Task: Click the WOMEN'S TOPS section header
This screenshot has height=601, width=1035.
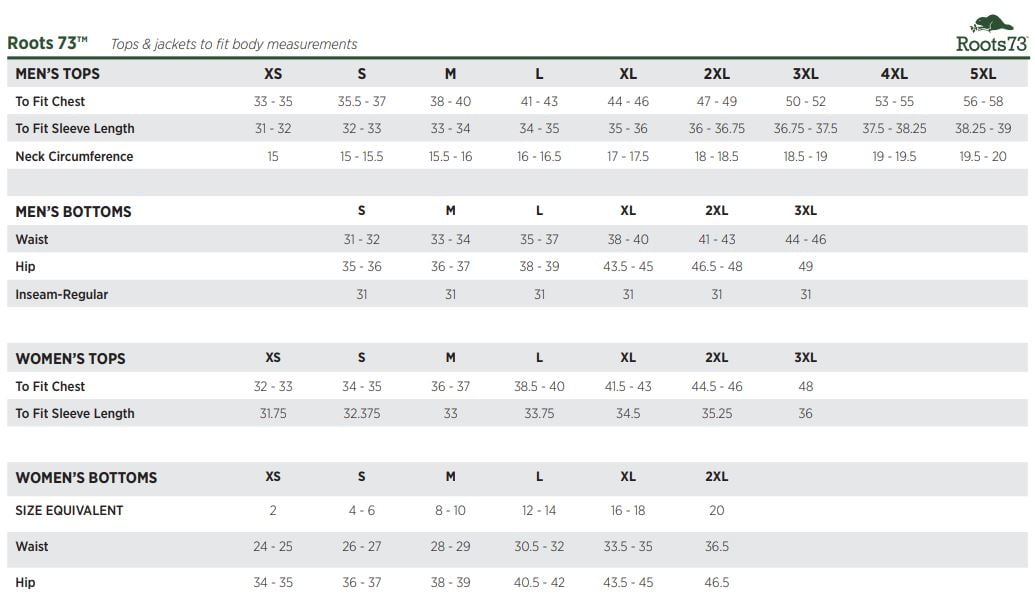Action: click(70, 359)
